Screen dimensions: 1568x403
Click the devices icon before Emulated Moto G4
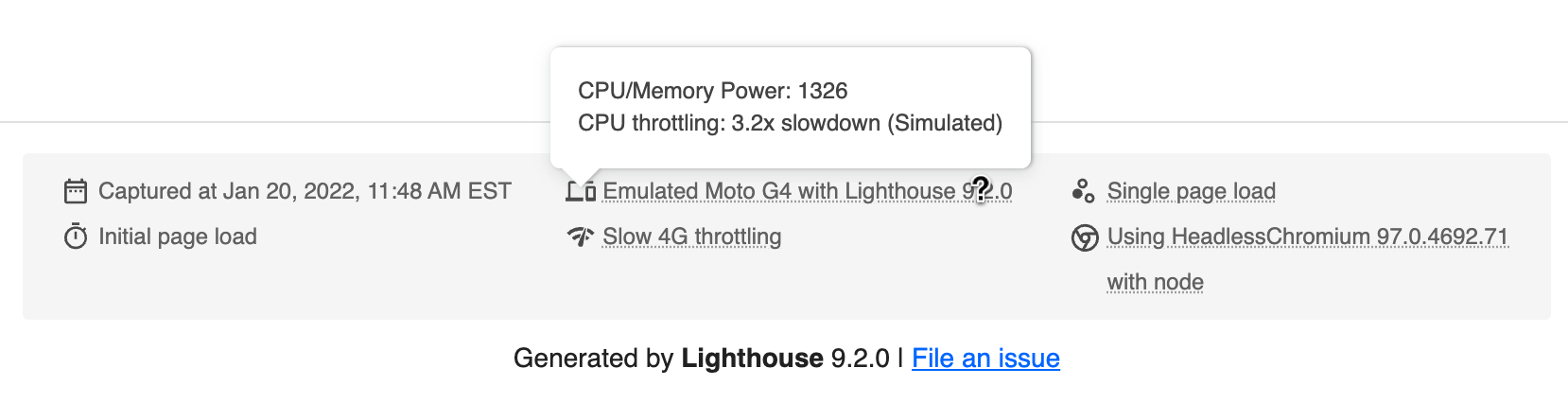[x=581, y=191]
